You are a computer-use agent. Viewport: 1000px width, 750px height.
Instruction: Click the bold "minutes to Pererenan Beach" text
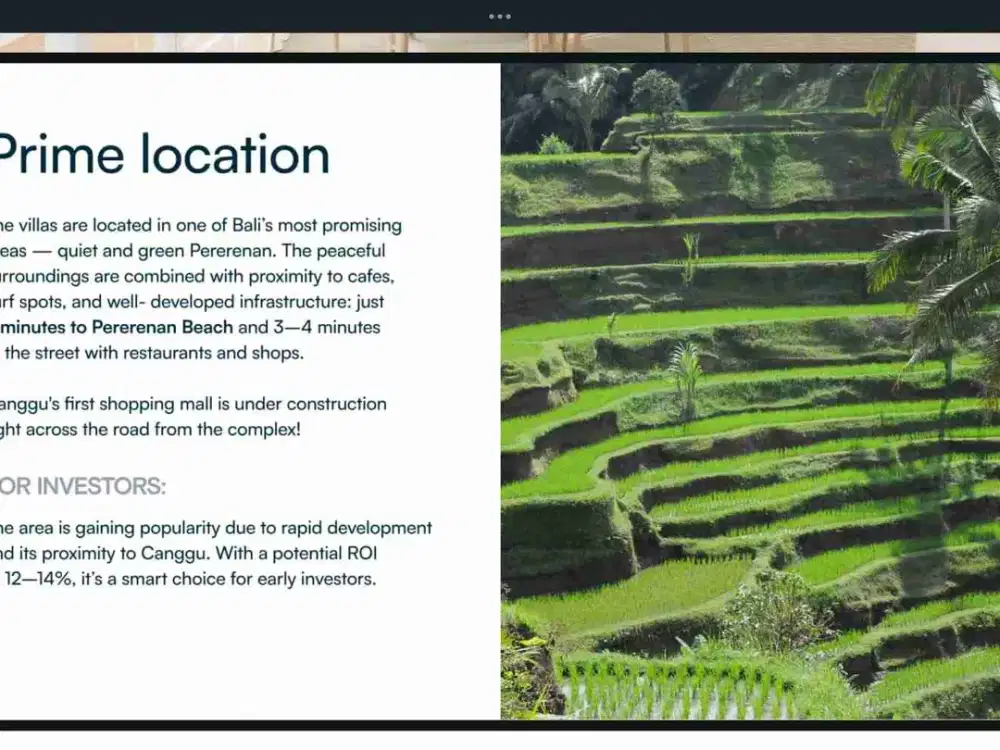(x=117, y=327)
